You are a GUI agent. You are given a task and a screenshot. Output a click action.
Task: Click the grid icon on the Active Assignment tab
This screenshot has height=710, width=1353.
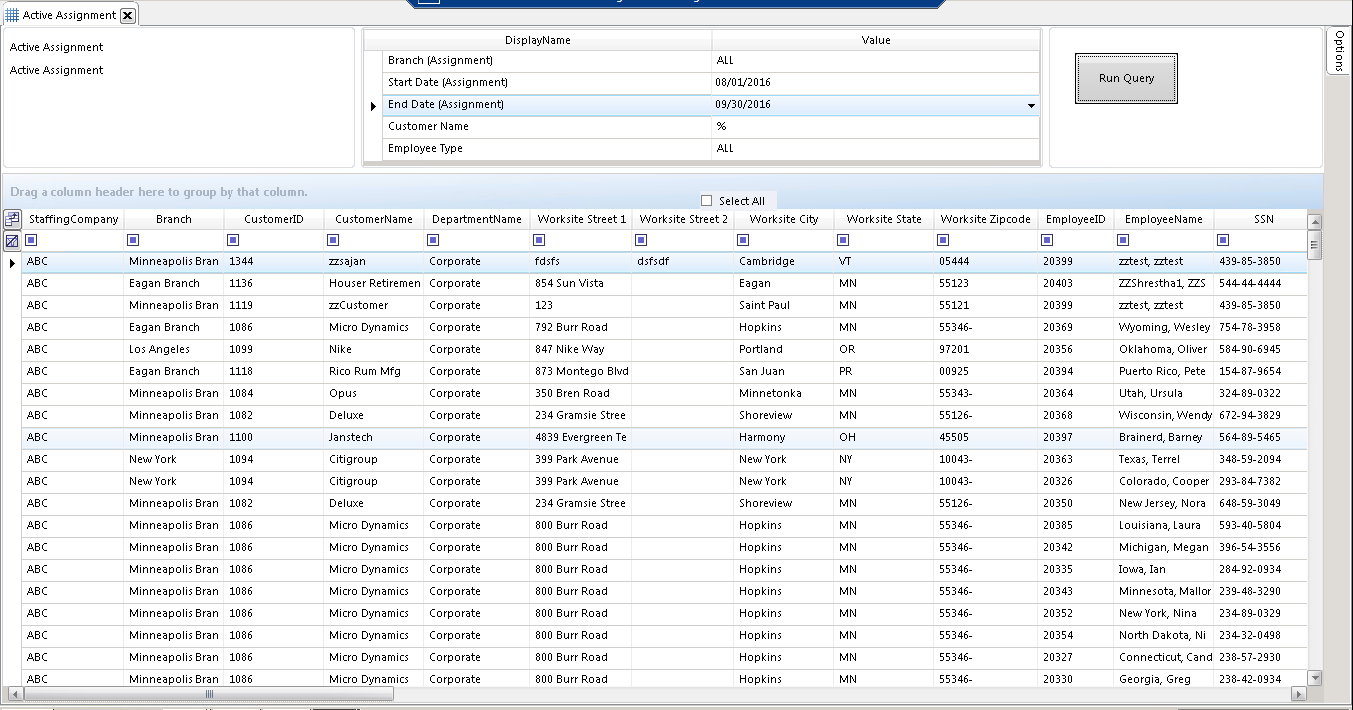[x=12, y=15]
